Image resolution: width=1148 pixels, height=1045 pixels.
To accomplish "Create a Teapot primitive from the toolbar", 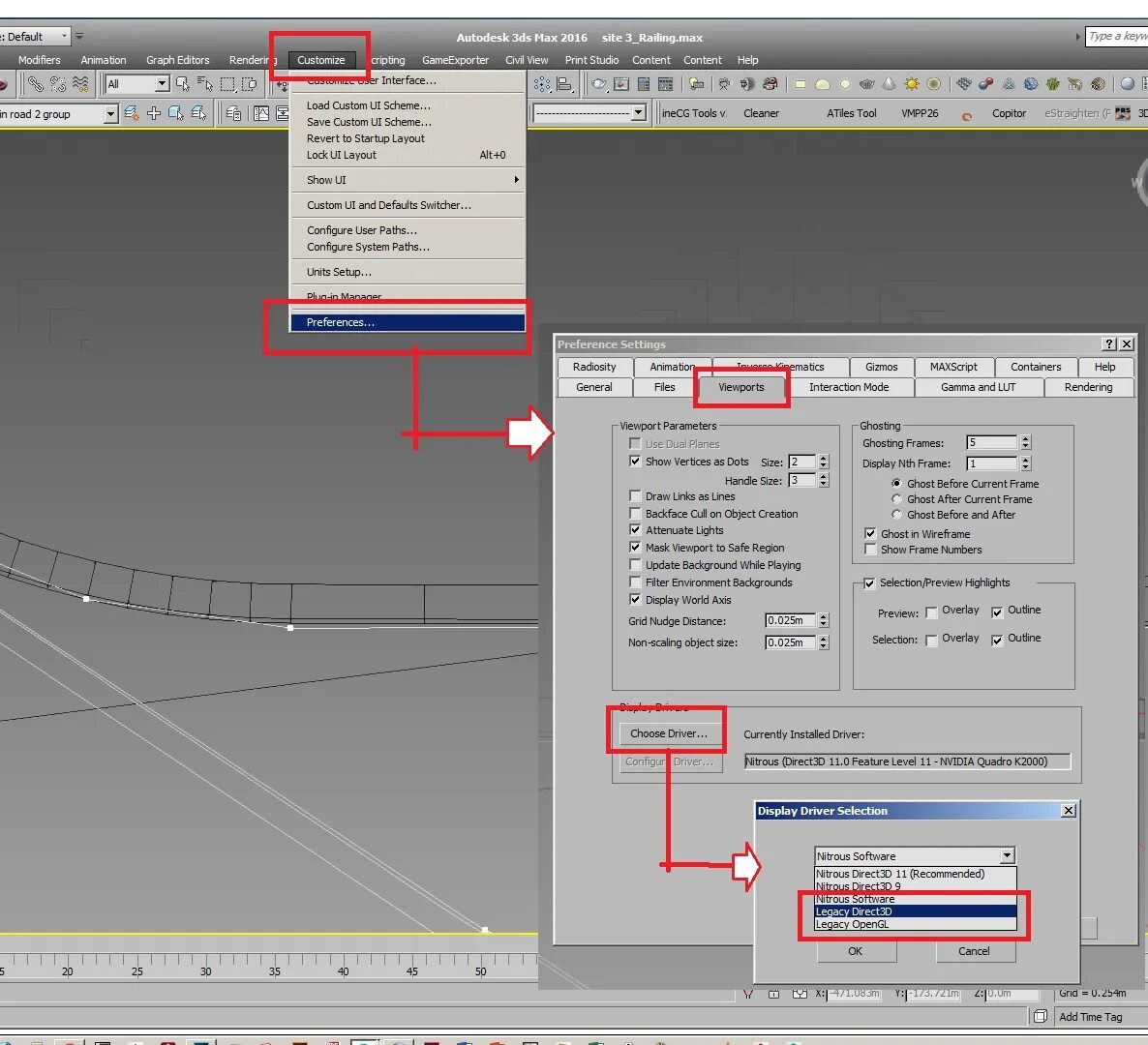I will click(867, 84).
